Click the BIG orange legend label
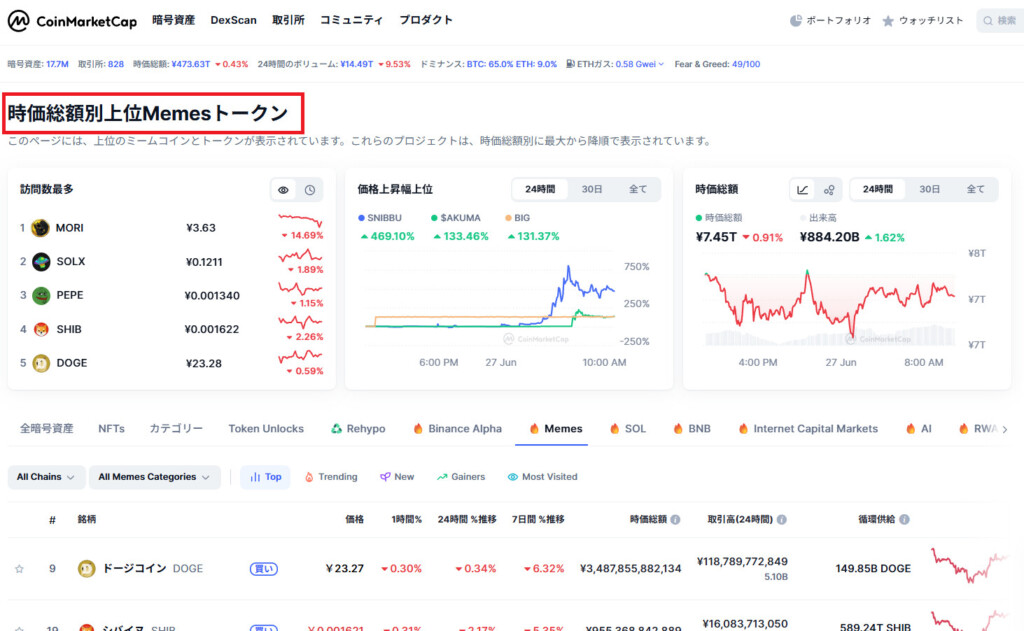1024x631 pixels. click(517, 218)
